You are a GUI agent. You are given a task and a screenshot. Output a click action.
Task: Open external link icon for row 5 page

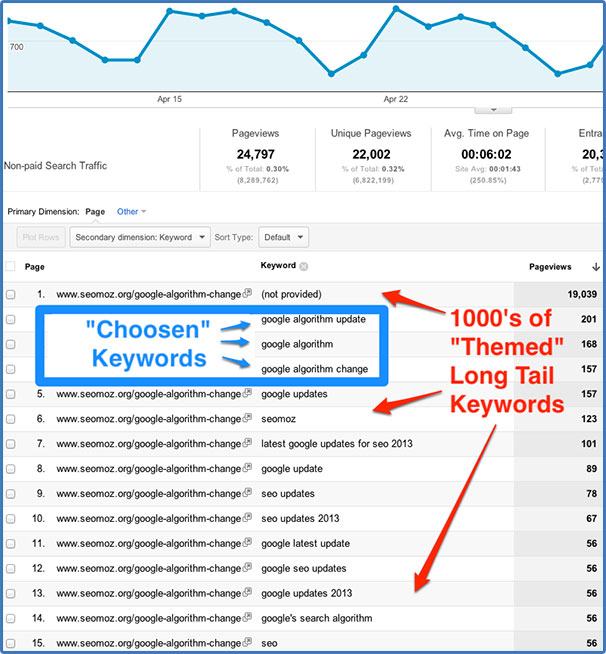[246, 394]
